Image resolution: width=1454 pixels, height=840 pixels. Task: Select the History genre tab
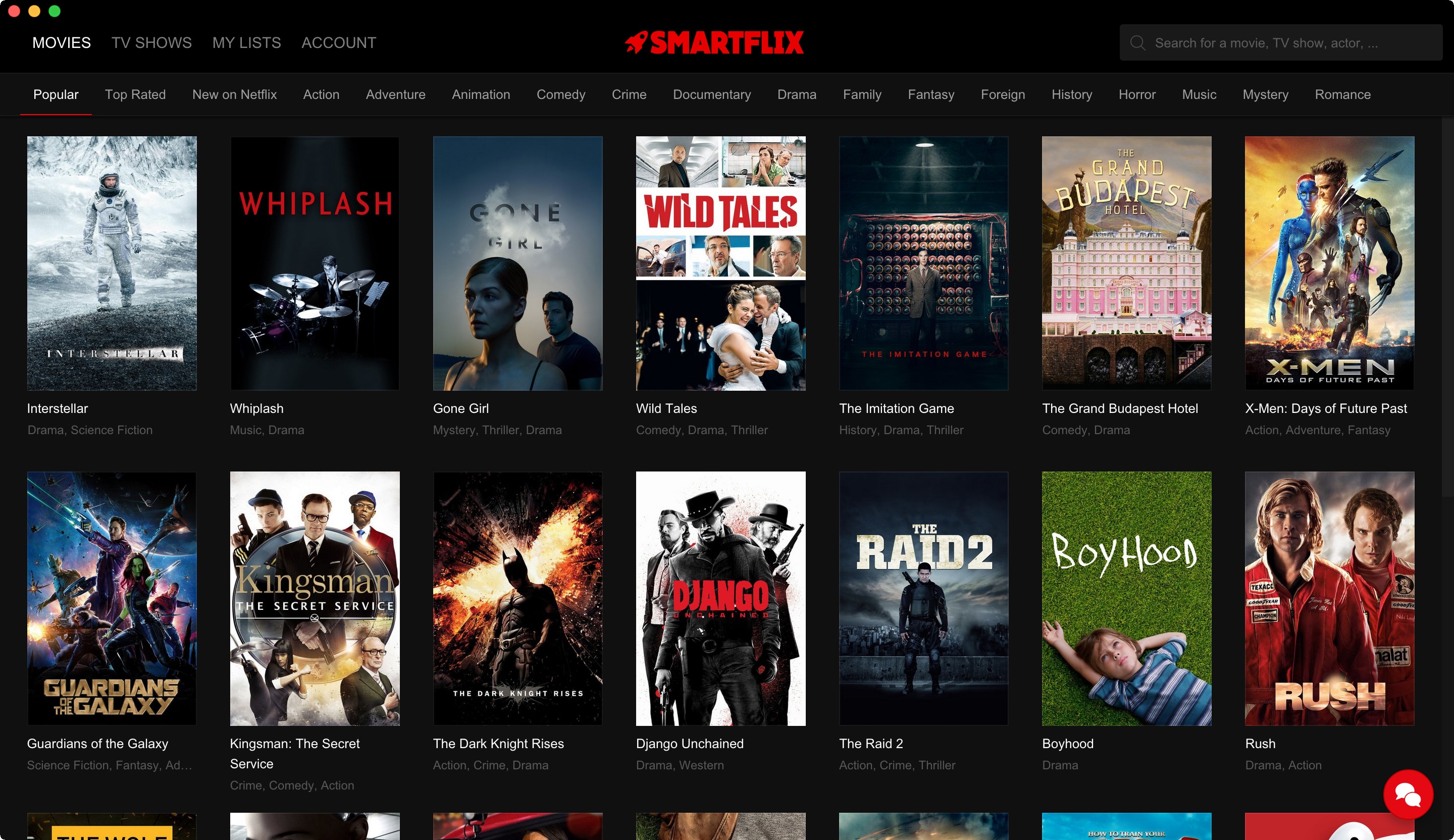(1071, 94)
